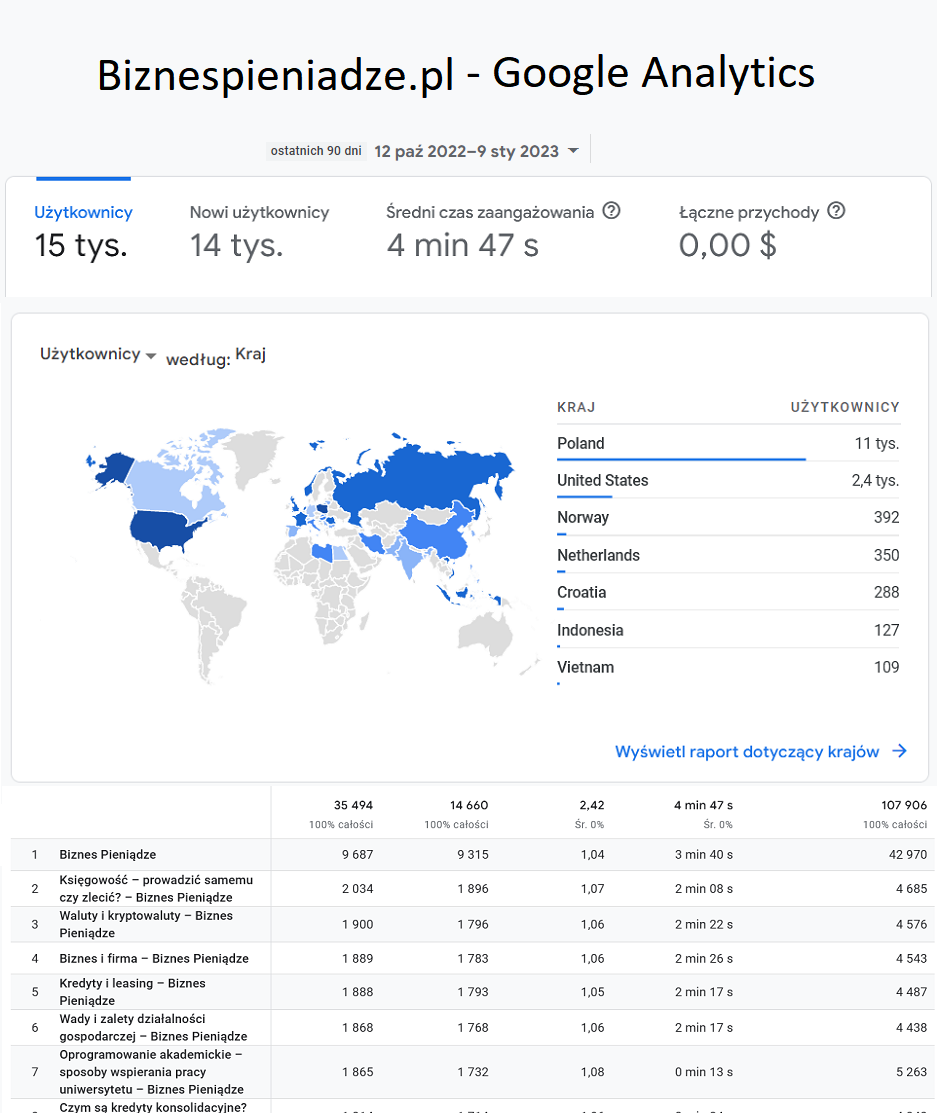
Task: Open help for Średni czas zaangażowania
Action: pos(611,211)
